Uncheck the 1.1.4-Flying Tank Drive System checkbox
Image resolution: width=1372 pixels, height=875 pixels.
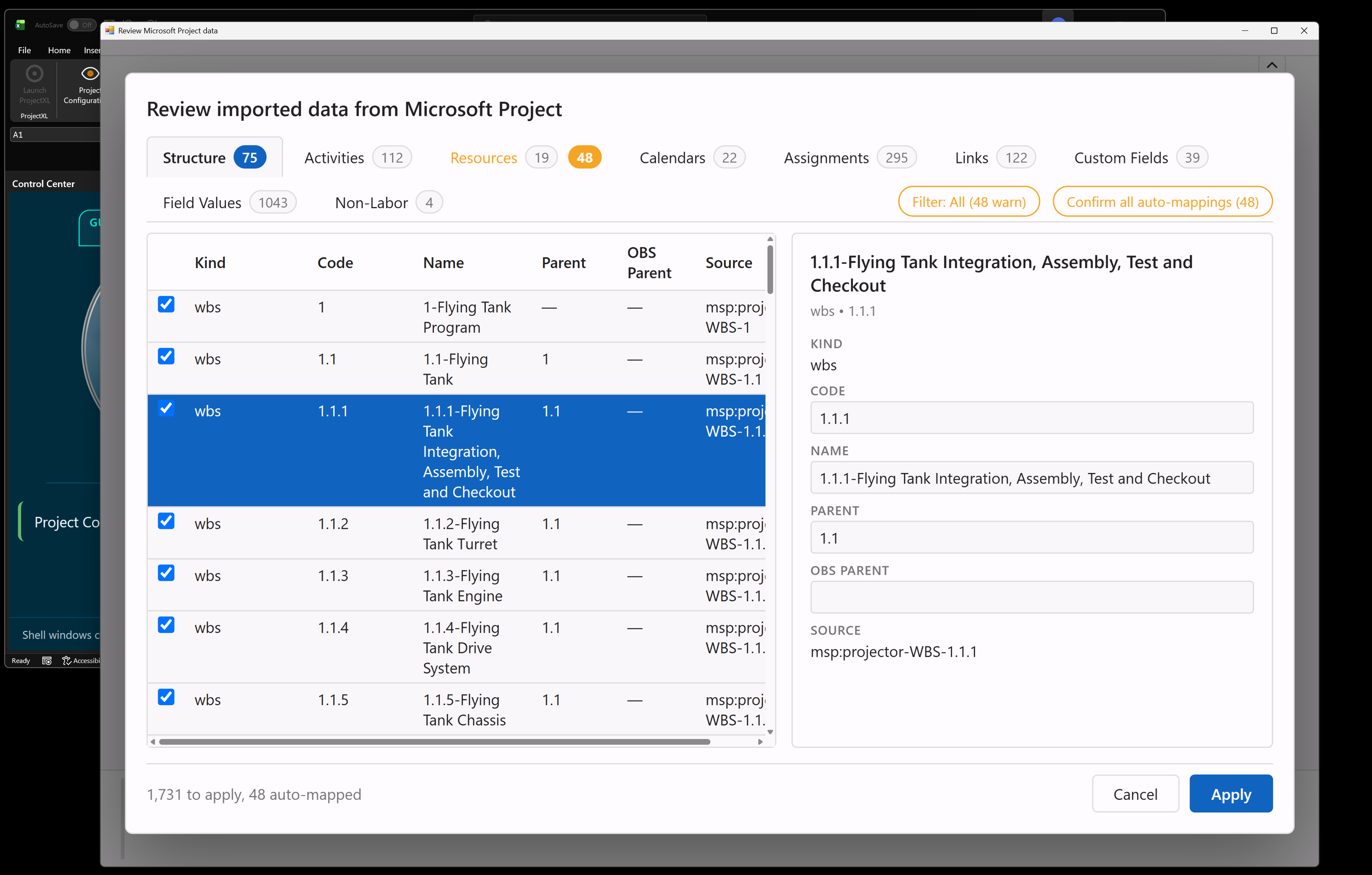166,625
